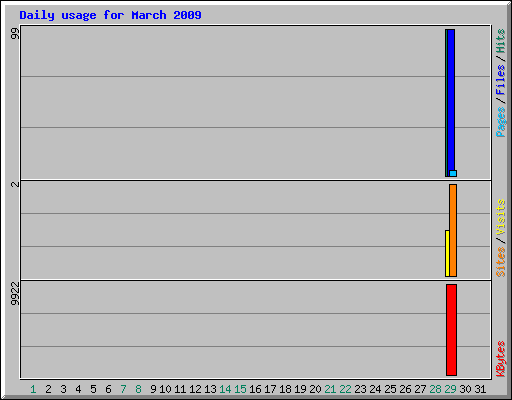Screen dimensions: 512x400
Task: Click day "24" on the x-axis
Action: pos(375,389)
